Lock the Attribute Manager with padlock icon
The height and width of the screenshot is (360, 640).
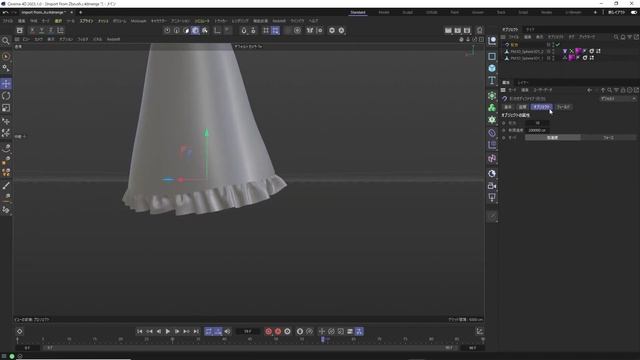click(x=623, y=90)
